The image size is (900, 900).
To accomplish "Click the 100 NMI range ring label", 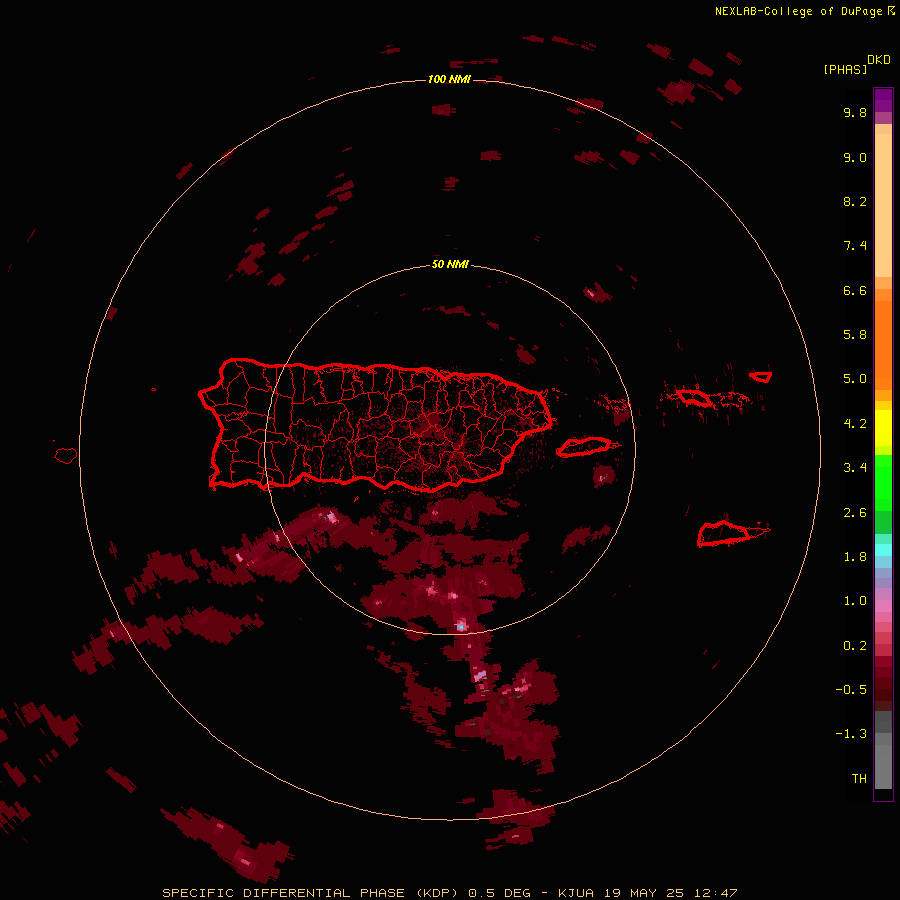I will pyautogui.click(x=449, y=79).
